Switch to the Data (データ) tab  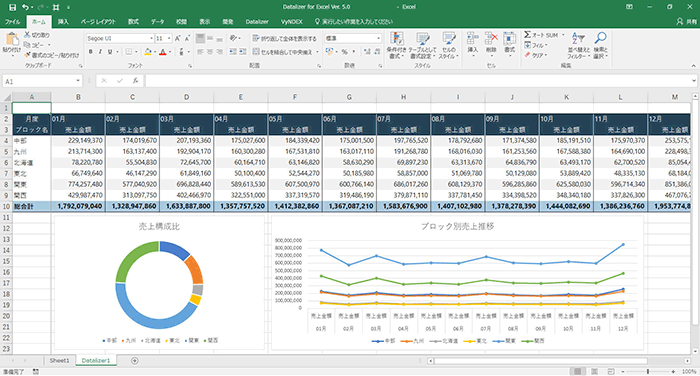pyautogui.click(x=157, y=21)
